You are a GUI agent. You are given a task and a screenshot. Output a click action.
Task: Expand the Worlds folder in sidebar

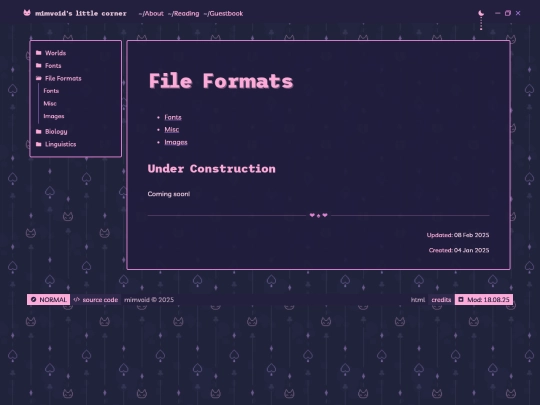pos(55,53)
